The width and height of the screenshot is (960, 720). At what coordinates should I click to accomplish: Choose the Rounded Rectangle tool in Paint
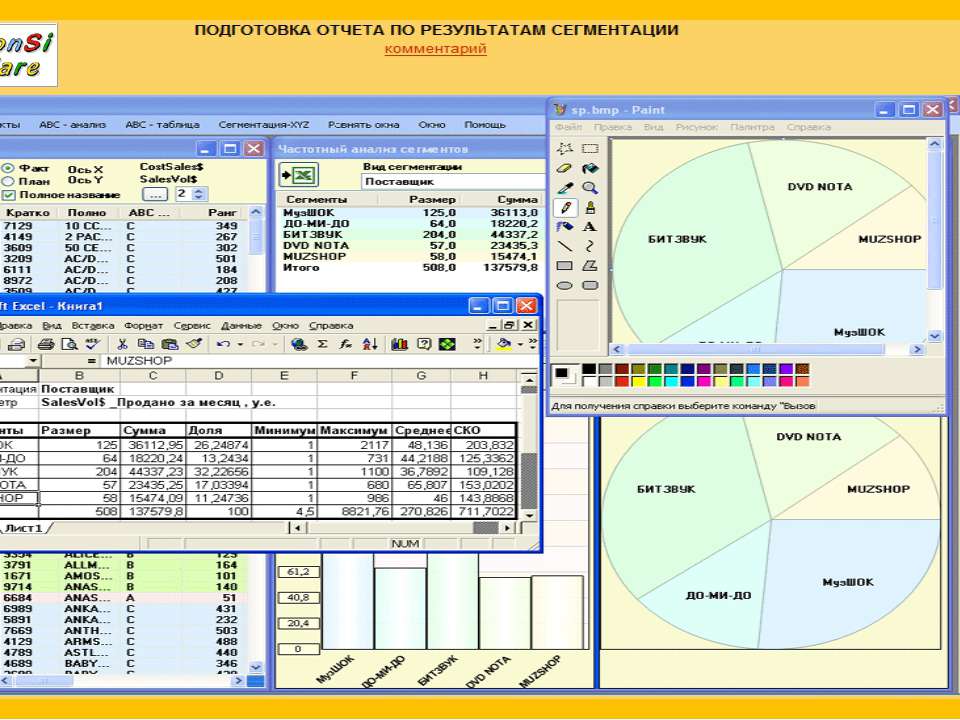pyautogui.click(x=590, y=285)
